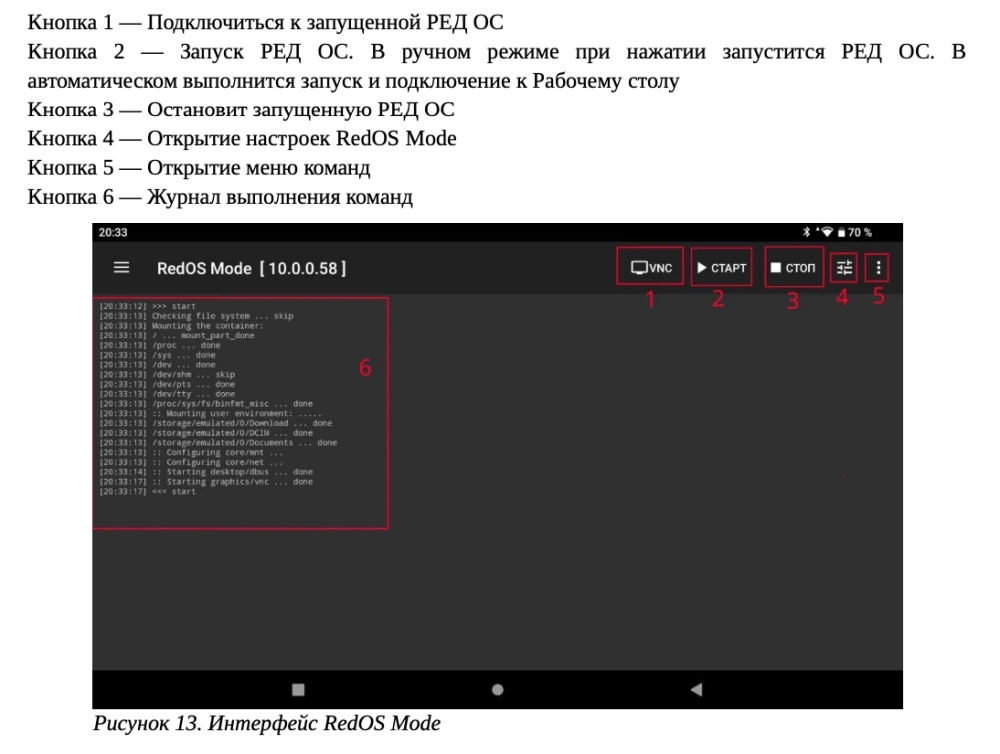Select log line ":: Configuring core/mnt ..."
This screenshot has width=1000, height=754.
[191, 452]
